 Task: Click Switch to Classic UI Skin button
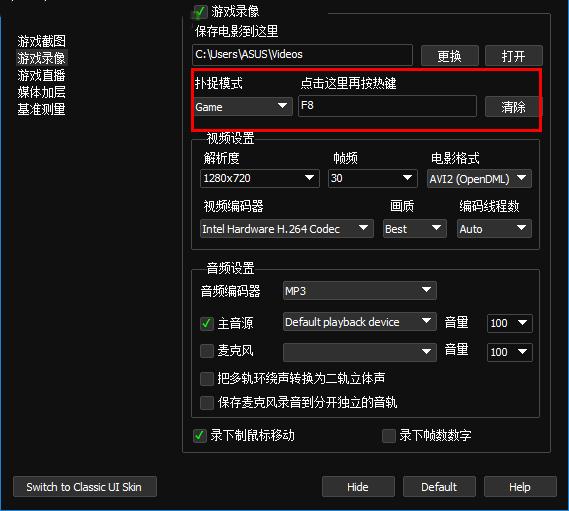85,487
